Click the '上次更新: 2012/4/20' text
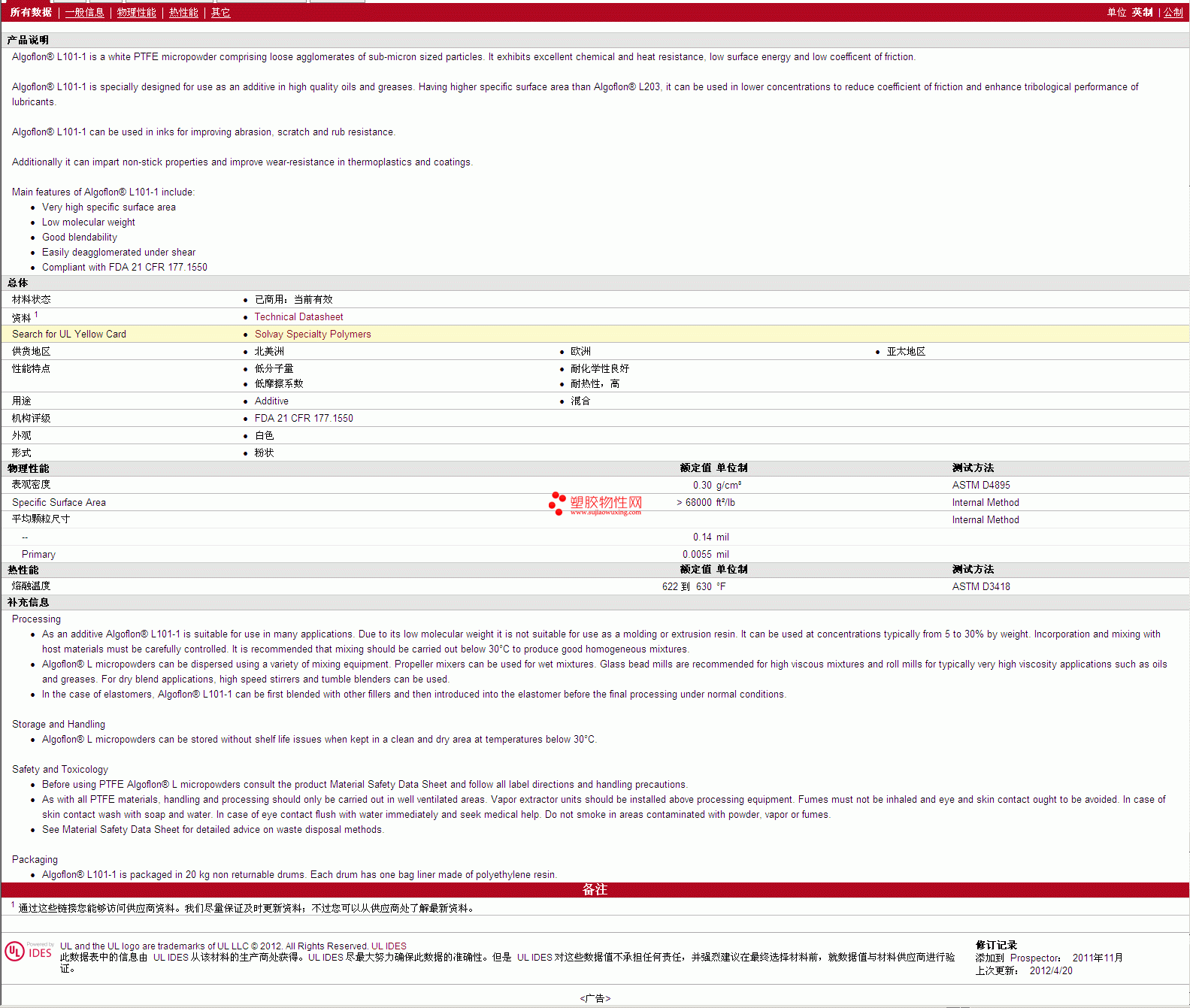 1024,970
